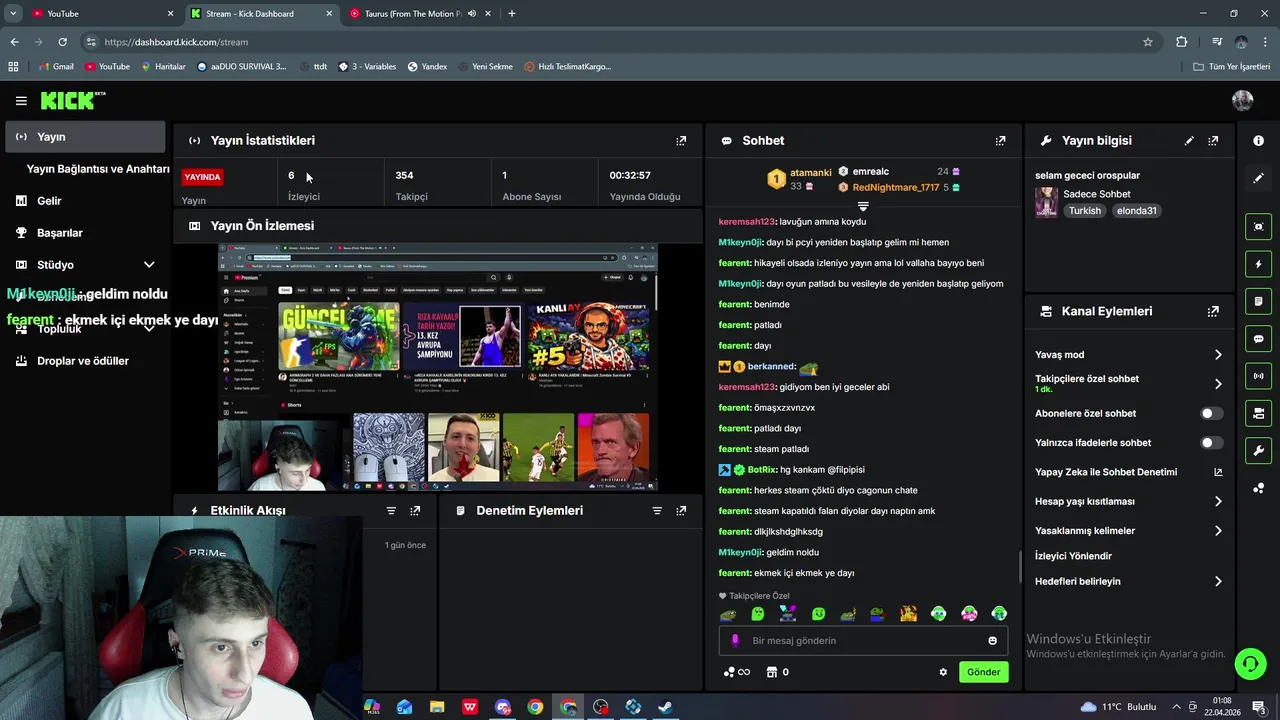1280x720 pixels.
Task: Open the Gmail bookmark
Action: 55,67
